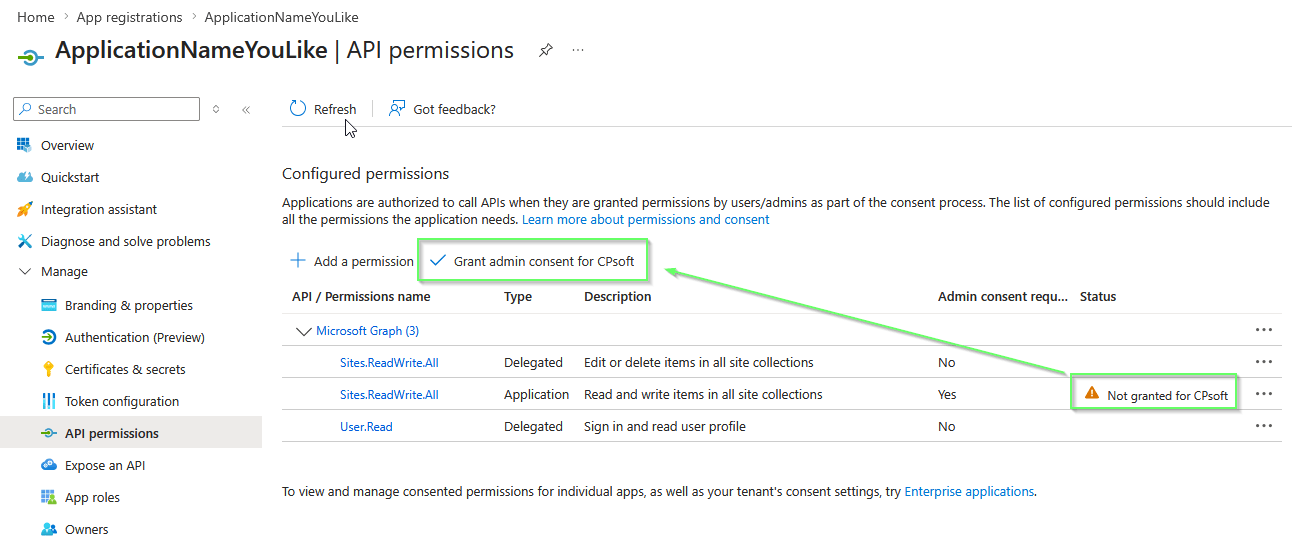Screen dimensions: 1292x549
Task: Click the Refresh icon in toolbar
Action: point(298,109)
